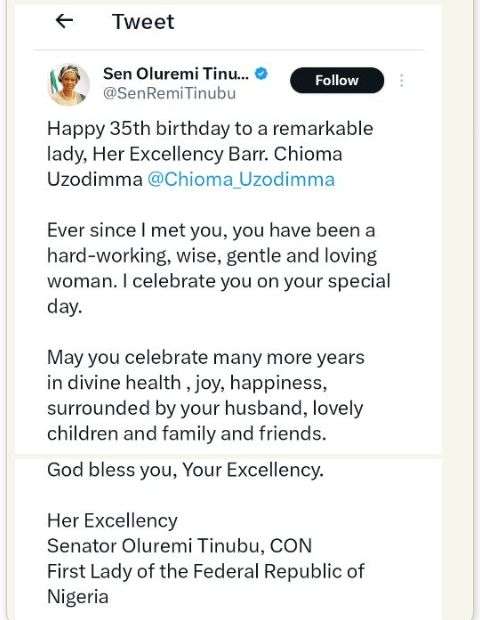Select the 'Ever since I met you' line
480x620 pixels.
[211, 230]
